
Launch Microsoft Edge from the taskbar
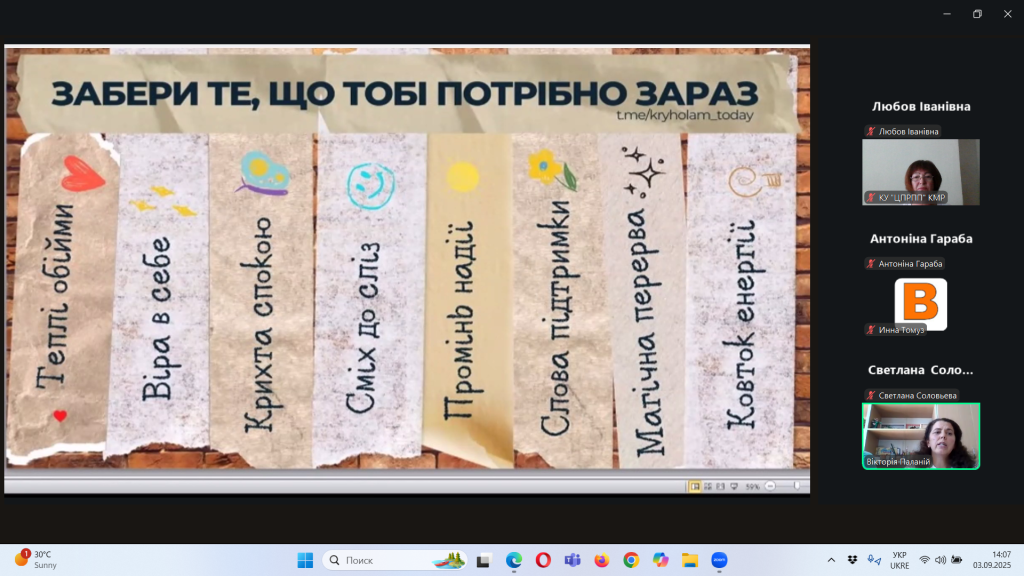514,560
